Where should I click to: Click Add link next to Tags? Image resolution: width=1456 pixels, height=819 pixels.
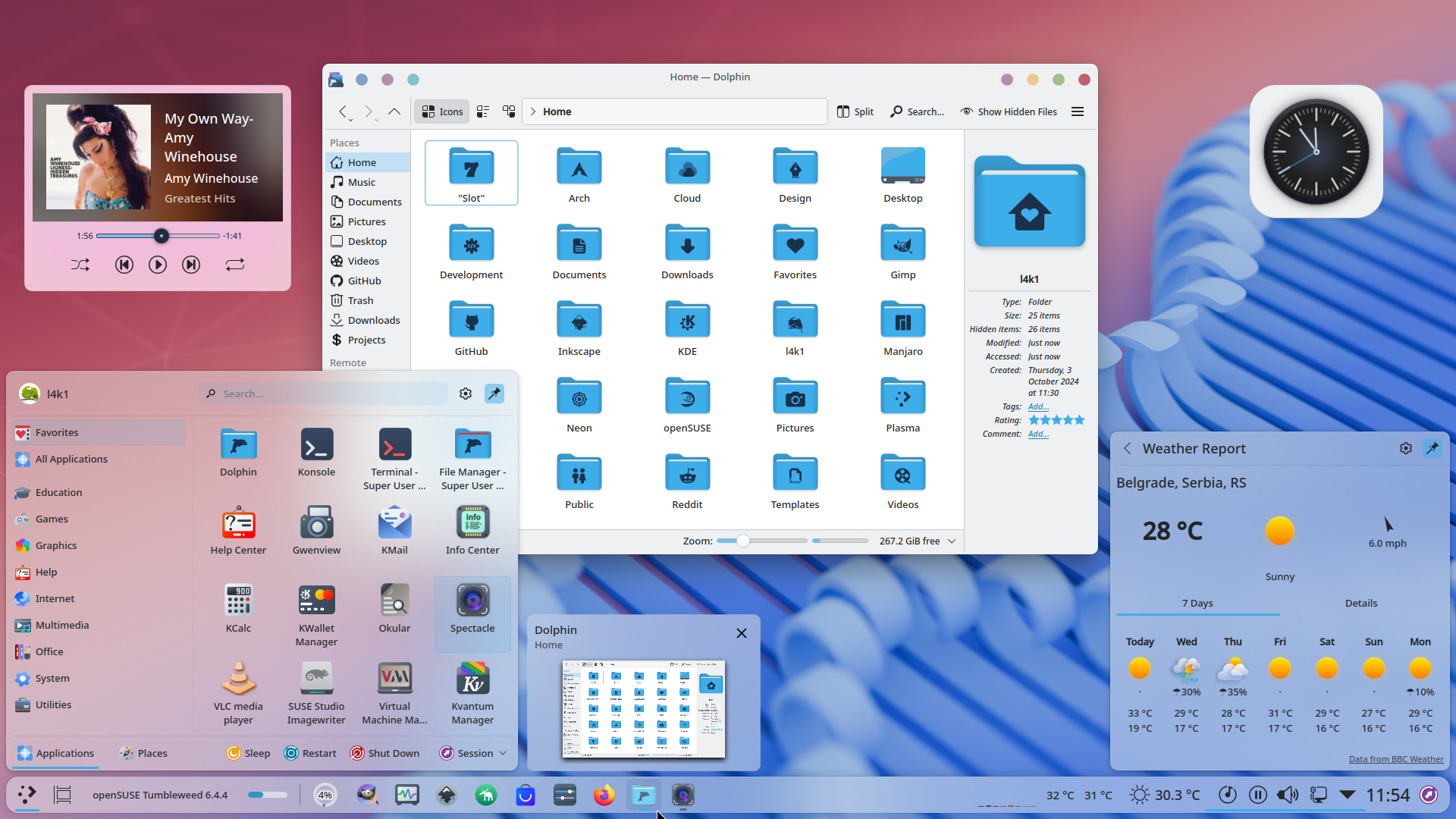[1038, 406]
